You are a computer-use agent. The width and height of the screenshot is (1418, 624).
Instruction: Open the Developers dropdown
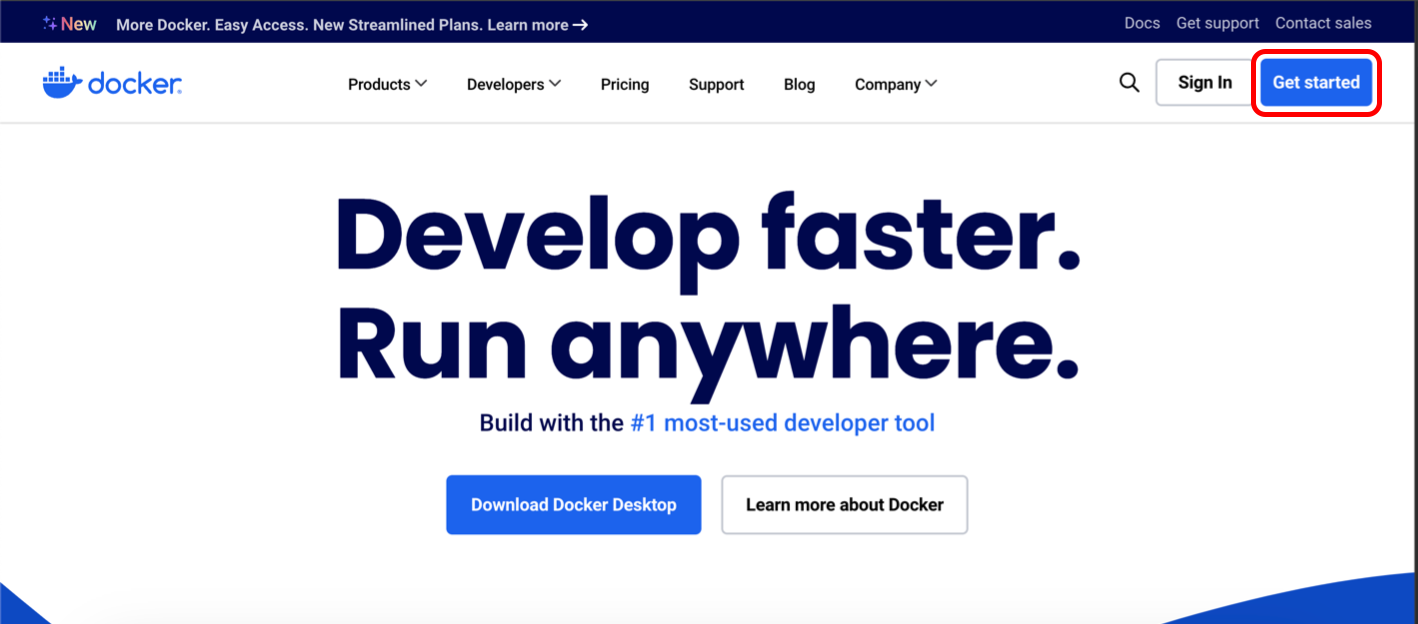point(513,84)
